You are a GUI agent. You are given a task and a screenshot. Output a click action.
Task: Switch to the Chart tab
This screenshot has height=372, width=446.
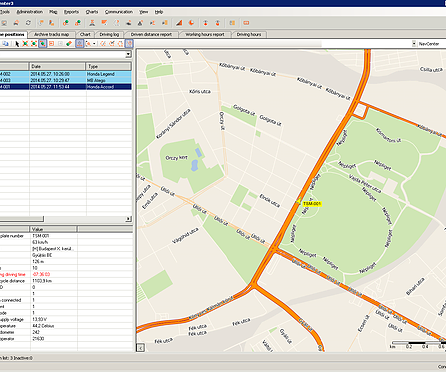[x=85, y=34]
